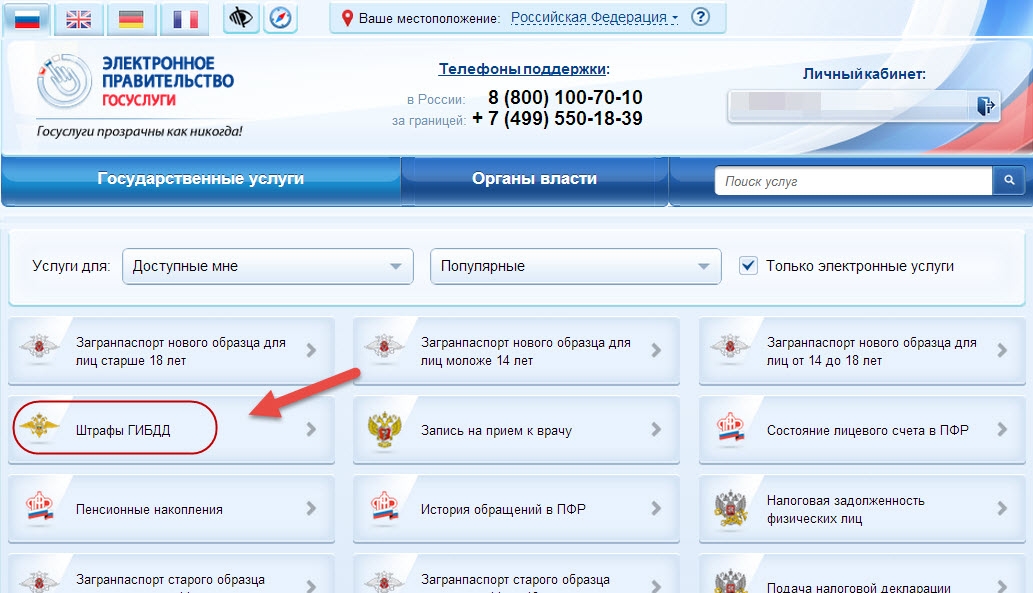Click the PFR icon beside Пенсионные накопления

(40, 507)
